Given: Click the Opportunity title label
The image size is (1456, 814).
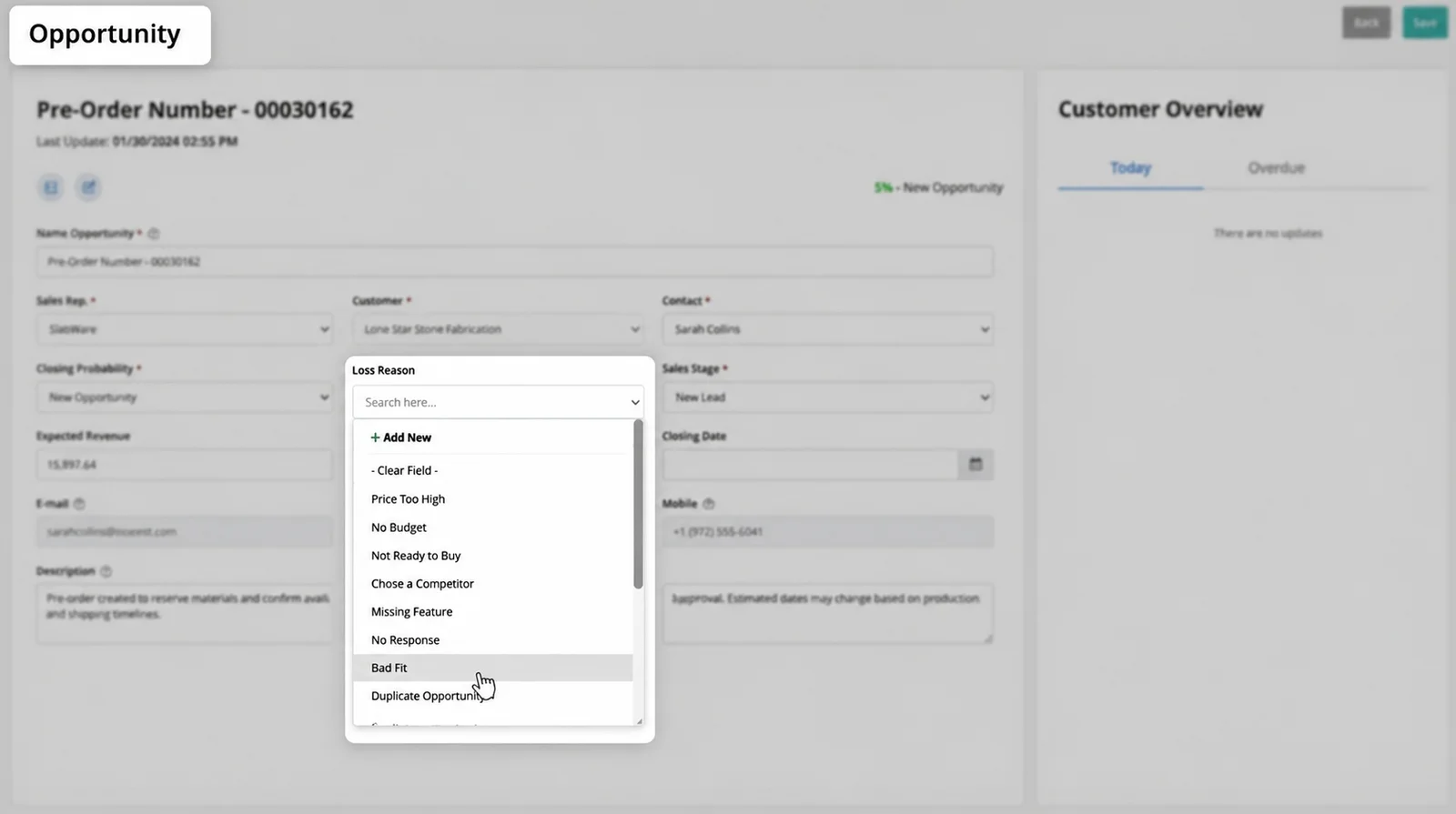Looking at the screenshot, I should point(105,34).
